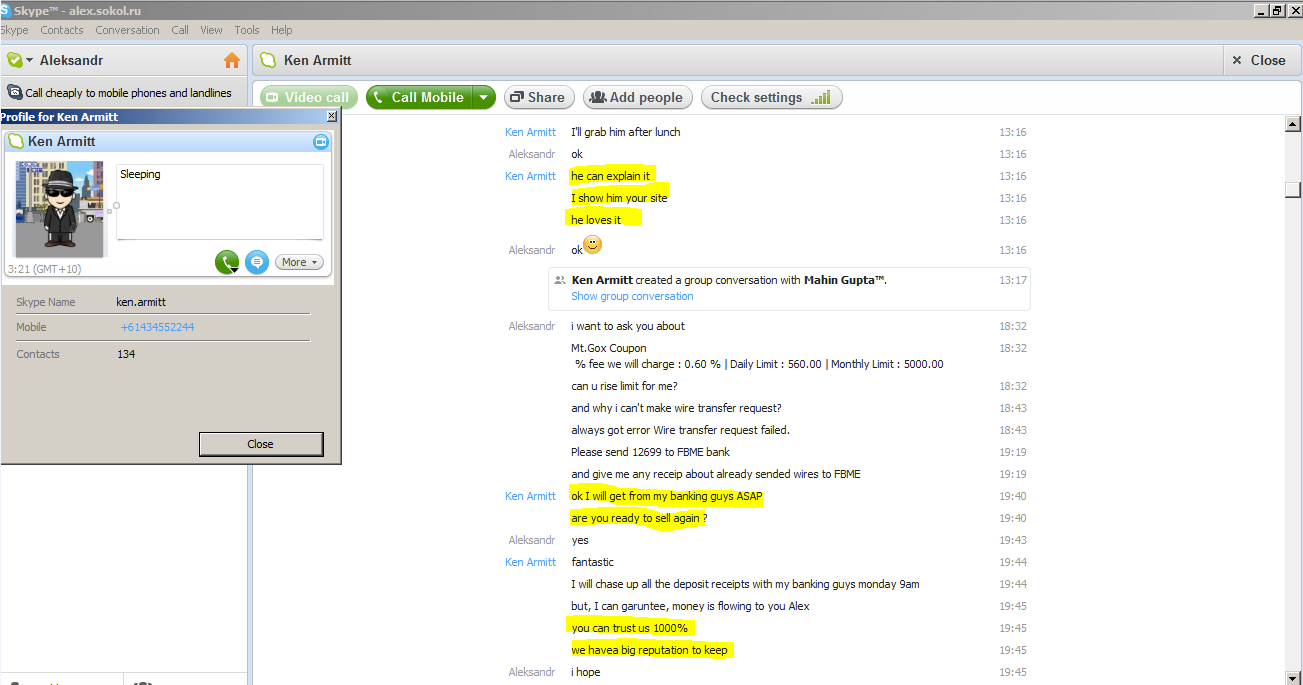Click Ken Armitt's avatar picture in the profile
The image size is (1303, 685).
click(60, 207)
